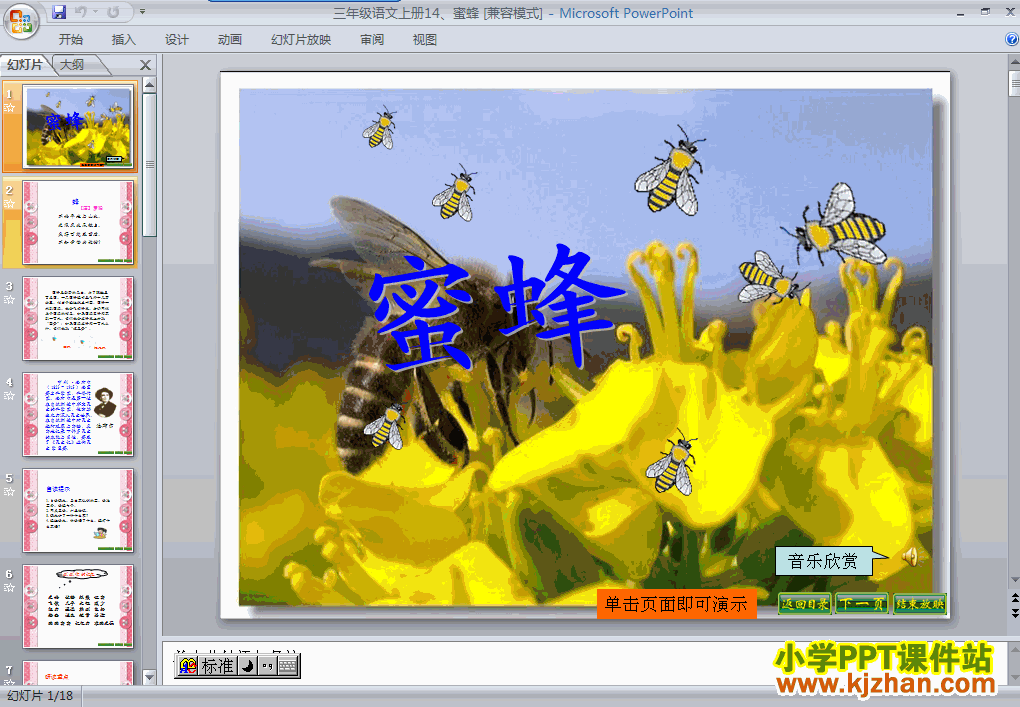Switch to the 大纲 pane tab

click(73, 64)
